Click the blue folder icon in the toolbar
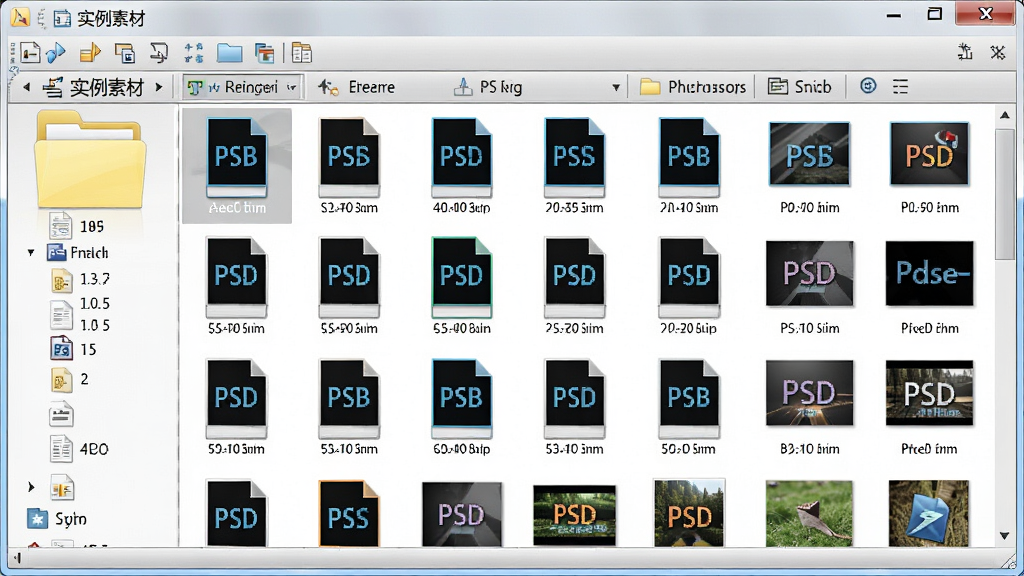The image size is (1024, 576). (229, 54)
